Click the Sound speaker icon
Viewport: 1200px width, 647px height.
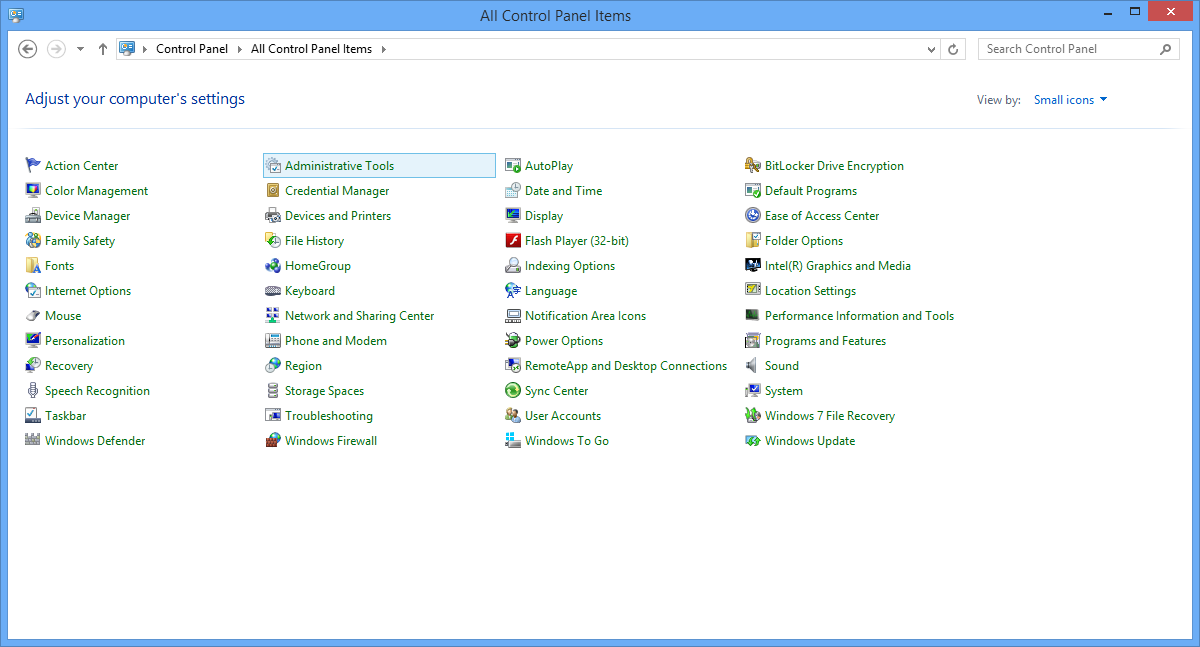(753, 366)
